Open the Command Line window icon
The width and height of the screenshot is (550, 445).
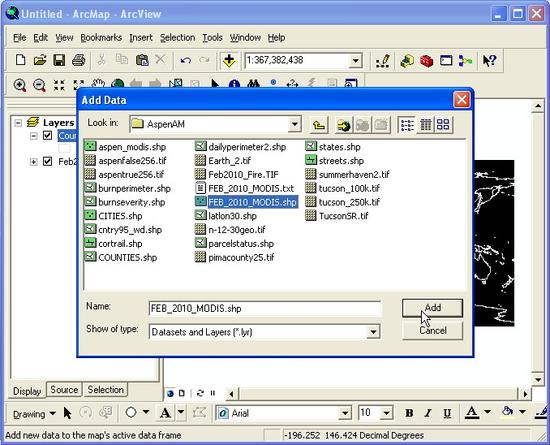pos(446,60)
